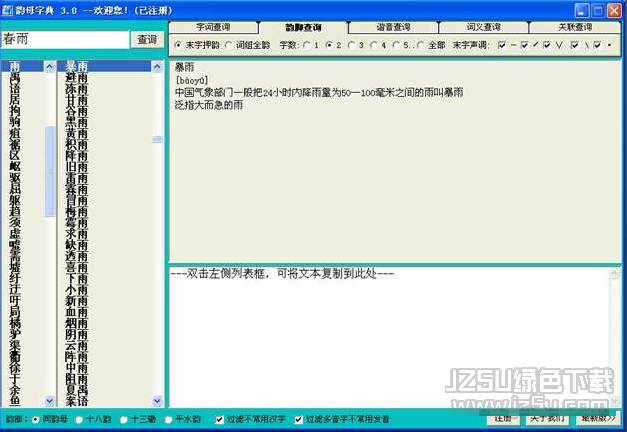Click the character list scrollbar thumb
627x432 pixels.
coord(50,171)
